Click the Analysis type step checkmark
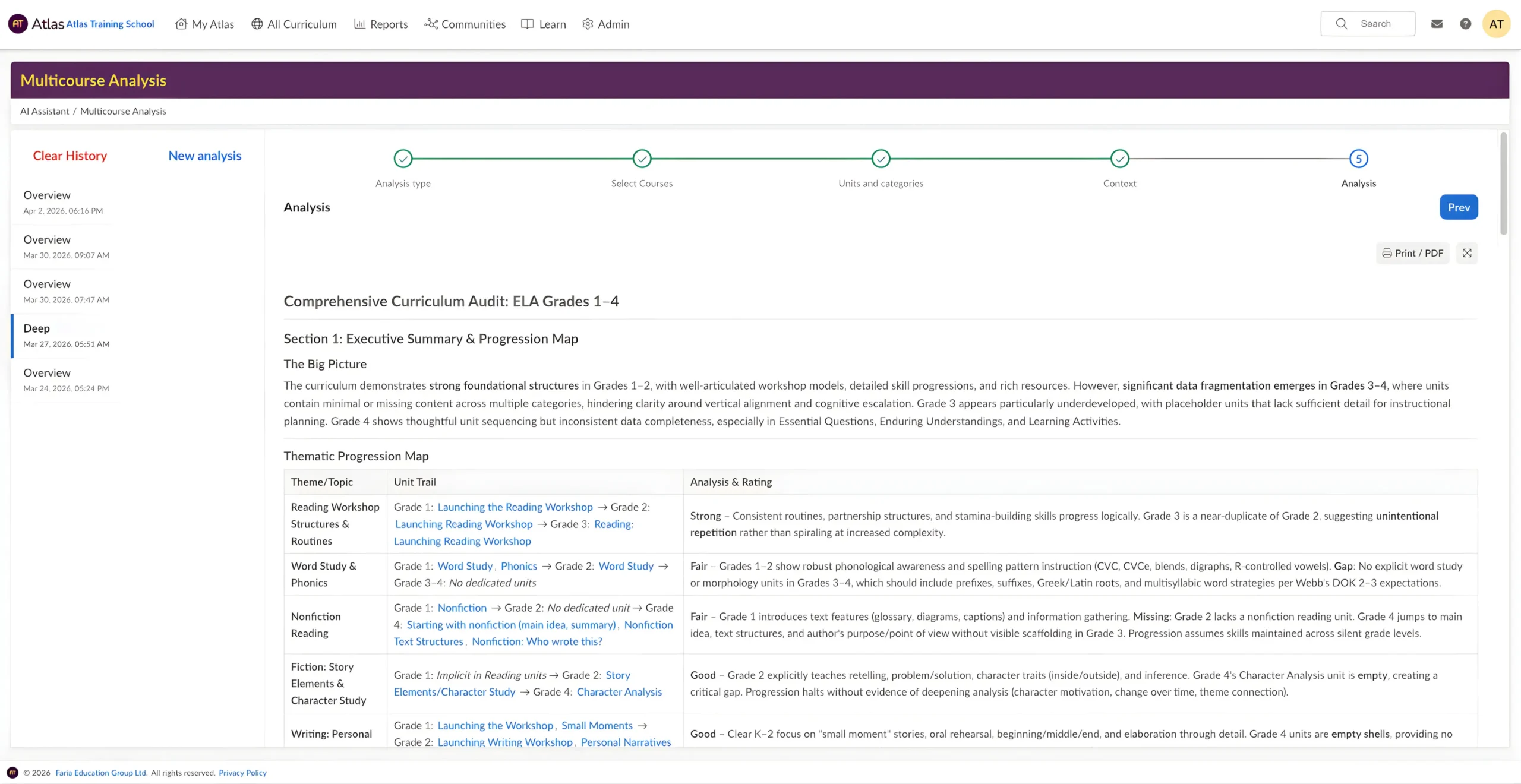1521x784 pixels. click(x=403, y=159)
